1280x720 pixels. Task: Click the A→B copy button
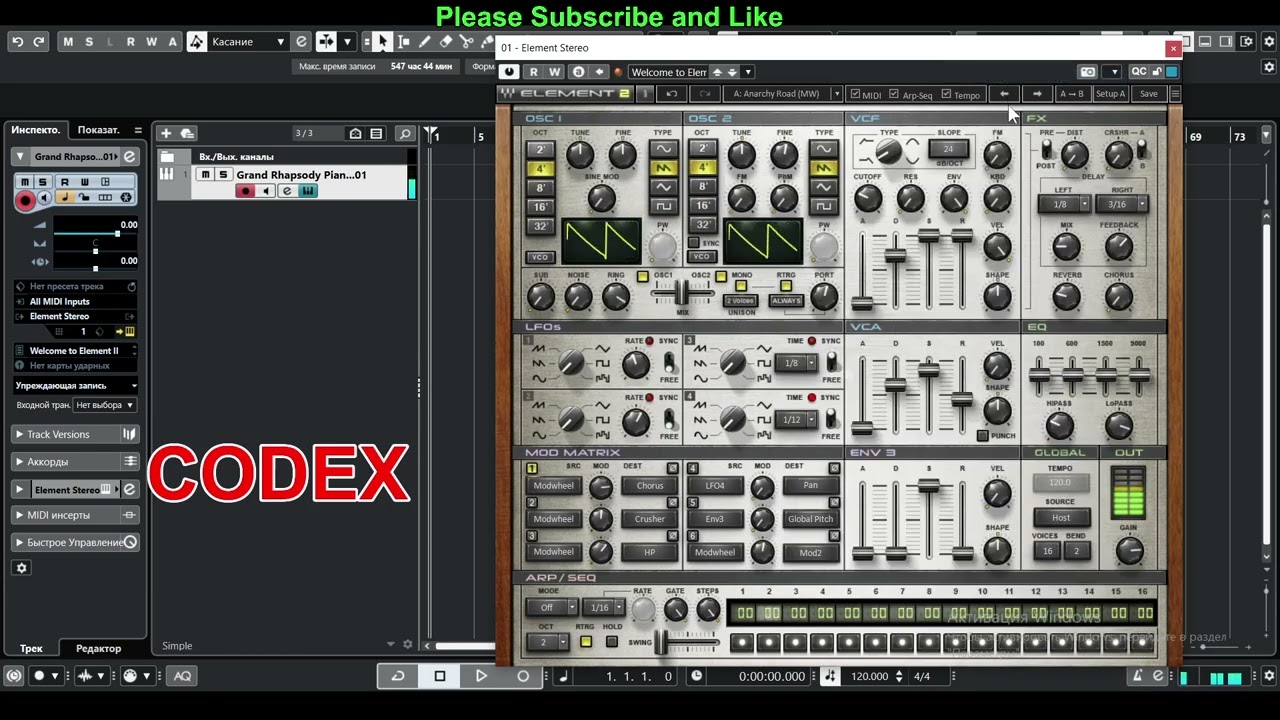[1071, 94]
